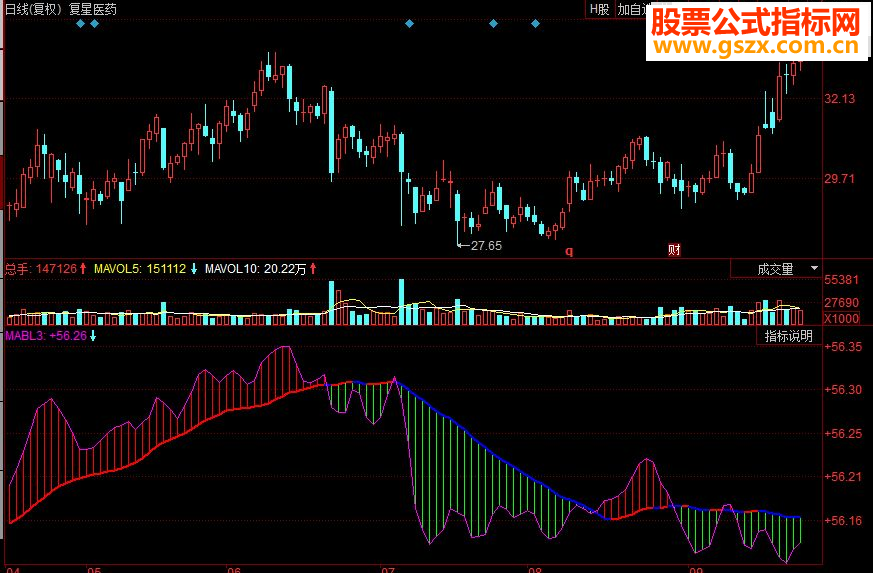The image size is (873, 573).
Task: Click the 指标说明 button
Action: click(788, 336)
